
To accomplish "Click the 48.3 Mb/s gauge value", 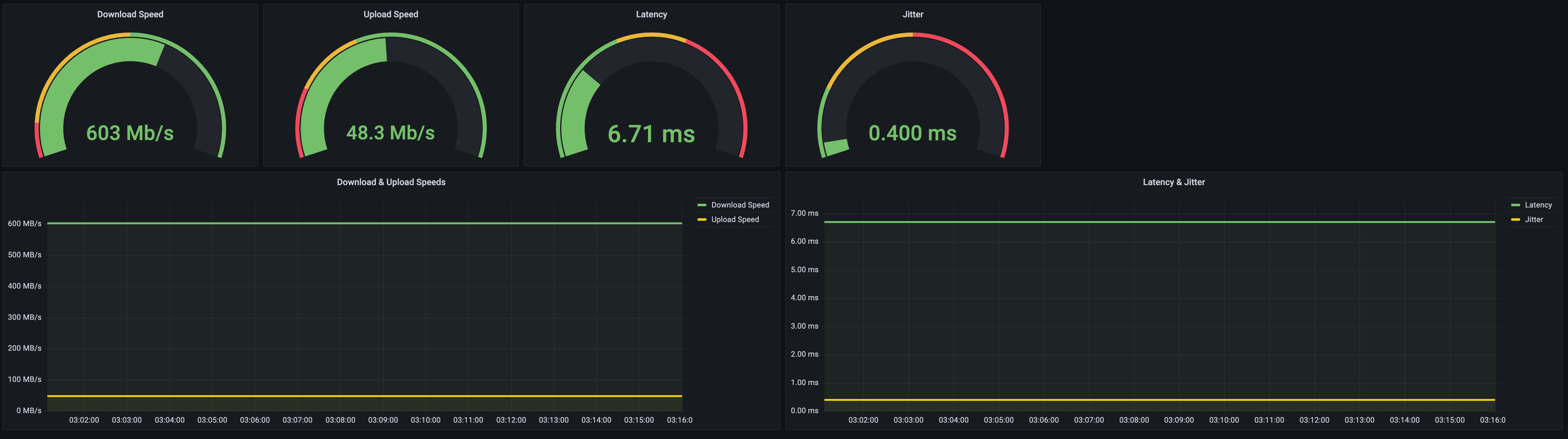I will click(x=390, y=132).
